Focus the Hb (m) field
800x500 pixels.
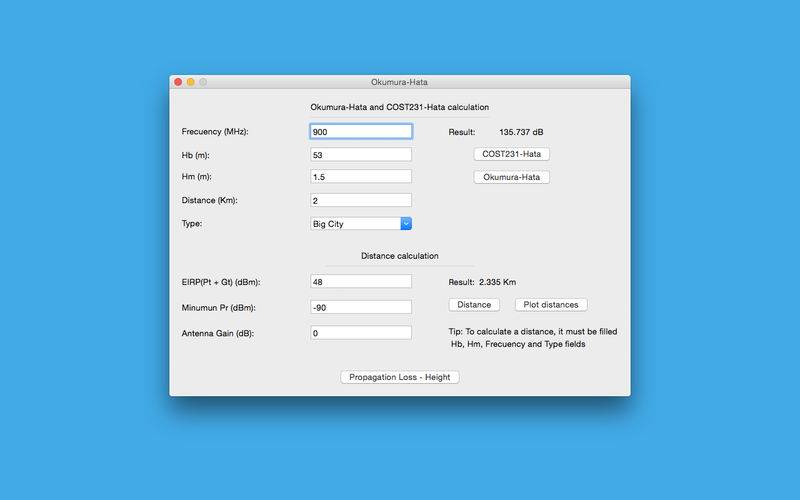click(x=361, y=155)
